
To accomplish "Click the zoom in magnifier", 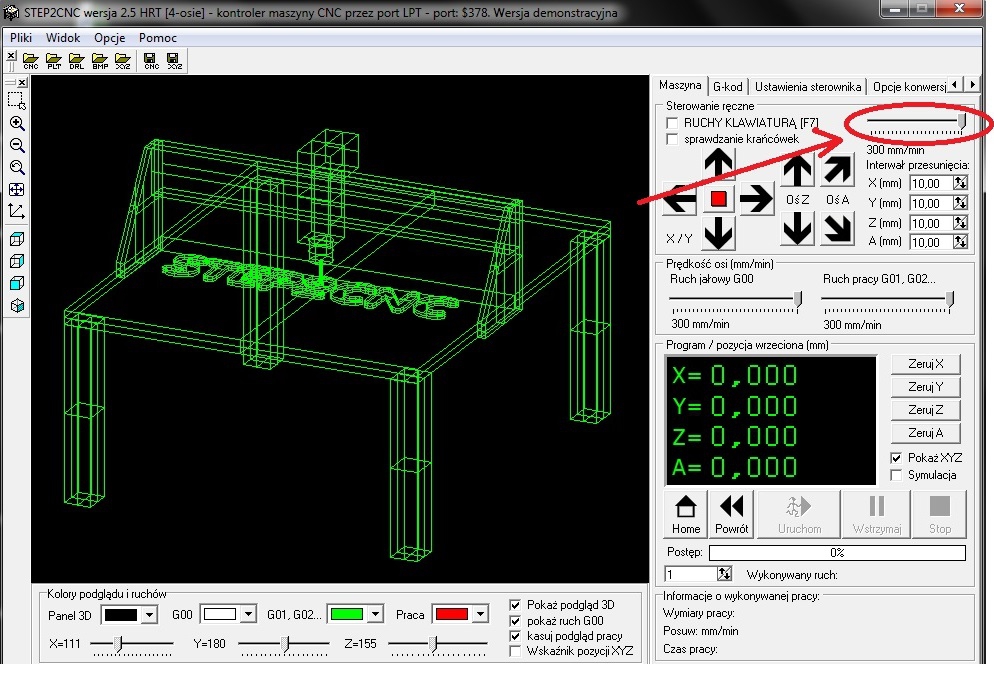I will point(16,123).
